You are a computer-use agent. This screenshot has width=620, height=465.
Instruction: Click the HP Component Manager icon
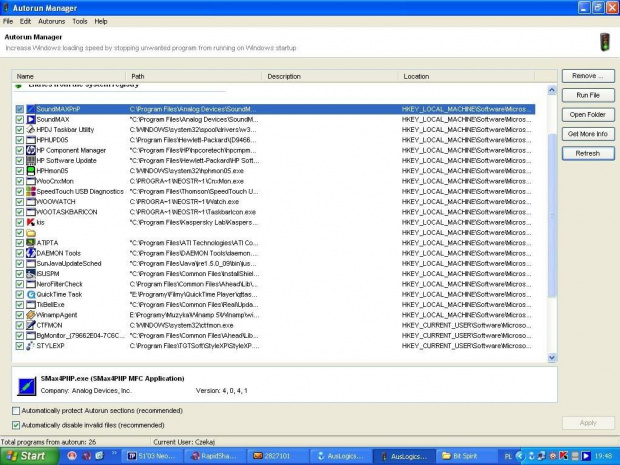(31, 150)
